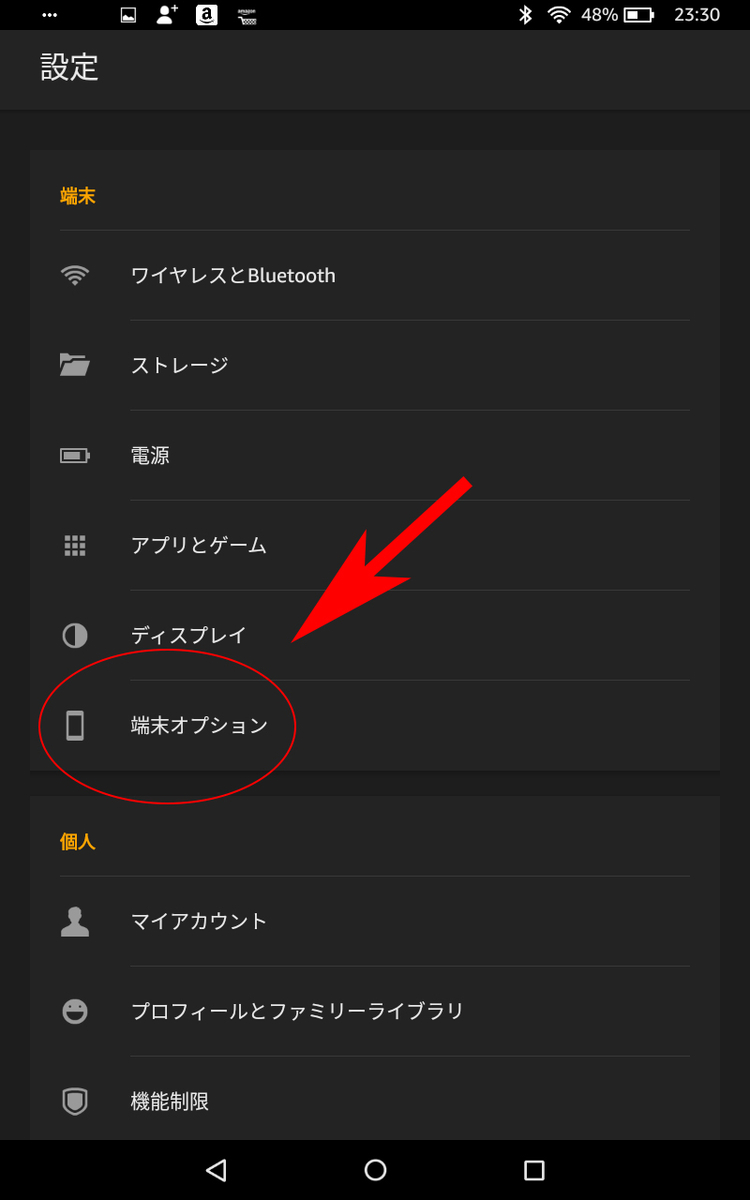This screenshot has width=750, height=1200.
Task: Tap the Home circle button
Action: 375,1170
